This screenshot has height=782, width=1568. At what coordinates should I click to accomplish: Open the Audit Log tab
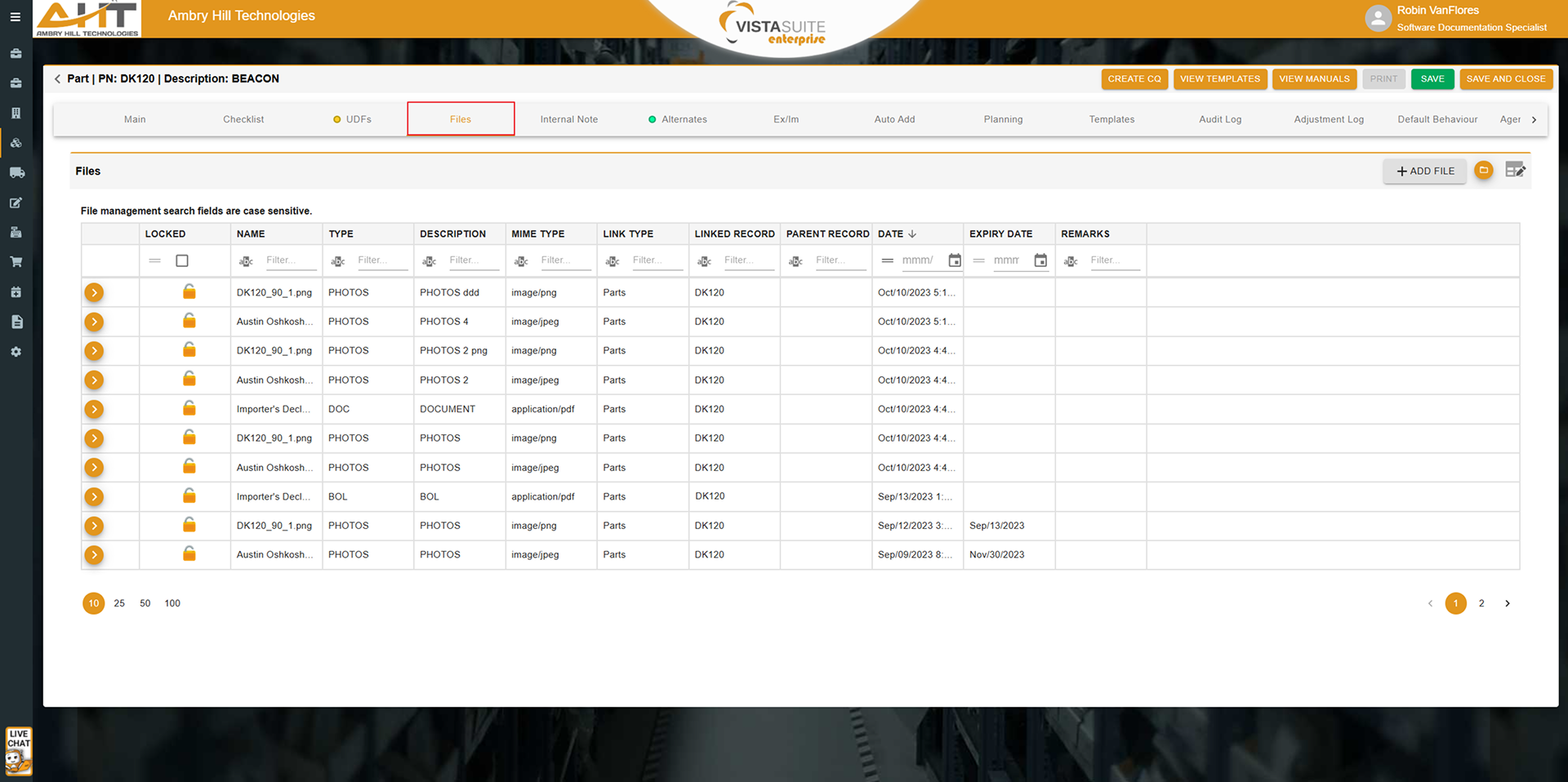1219,119
